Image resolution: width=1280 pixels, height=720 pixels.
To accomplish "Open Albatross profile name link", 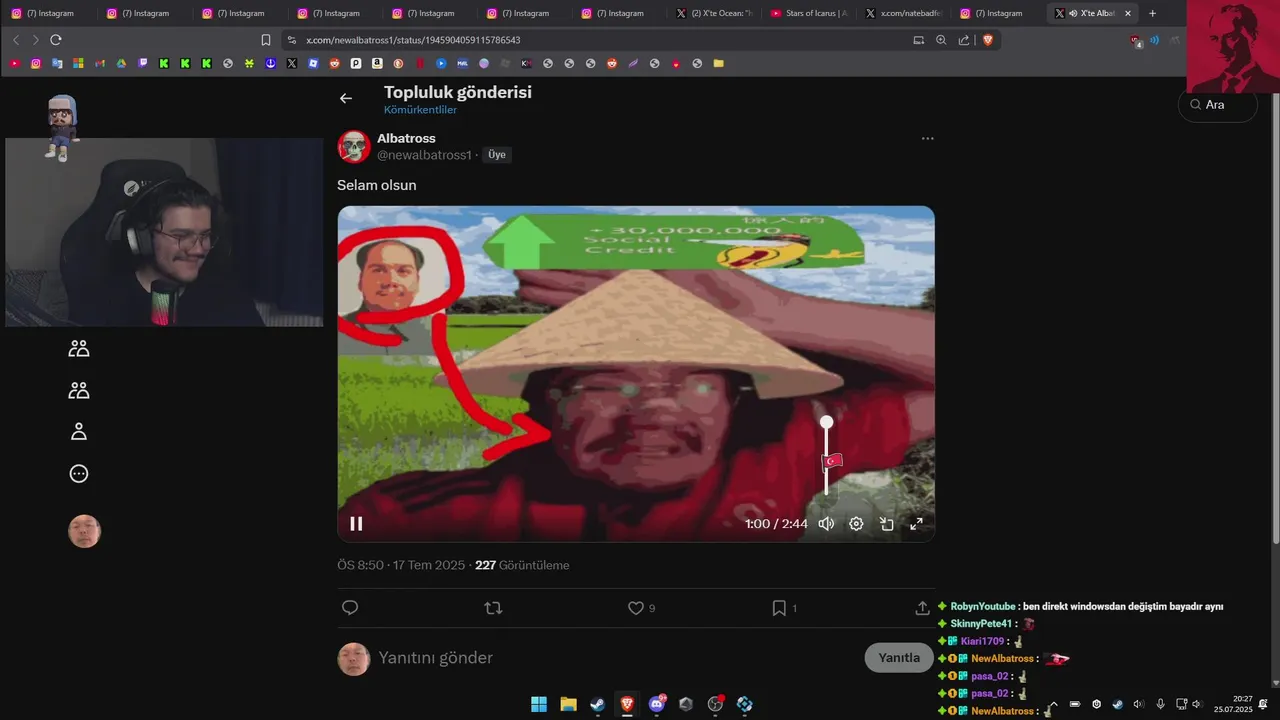I will click(406, 138).
